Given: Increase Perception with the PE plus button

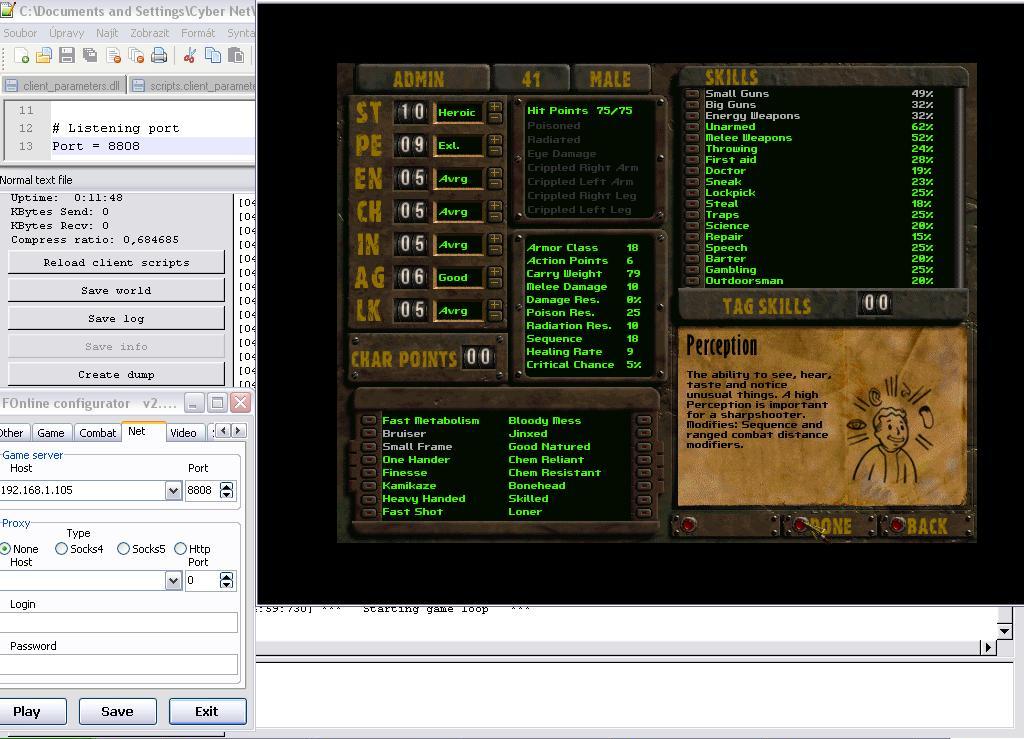Looking at the screenshot, I should (x=495, y=140).
